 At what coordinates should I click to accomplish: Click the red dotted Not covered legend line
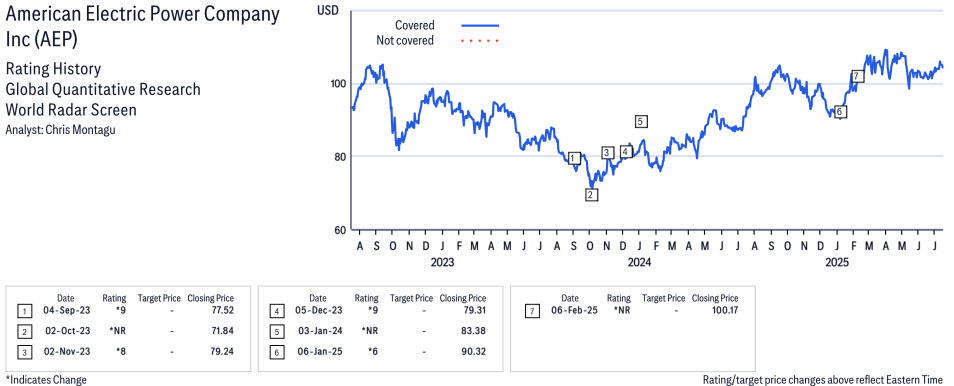click(480, 41)
